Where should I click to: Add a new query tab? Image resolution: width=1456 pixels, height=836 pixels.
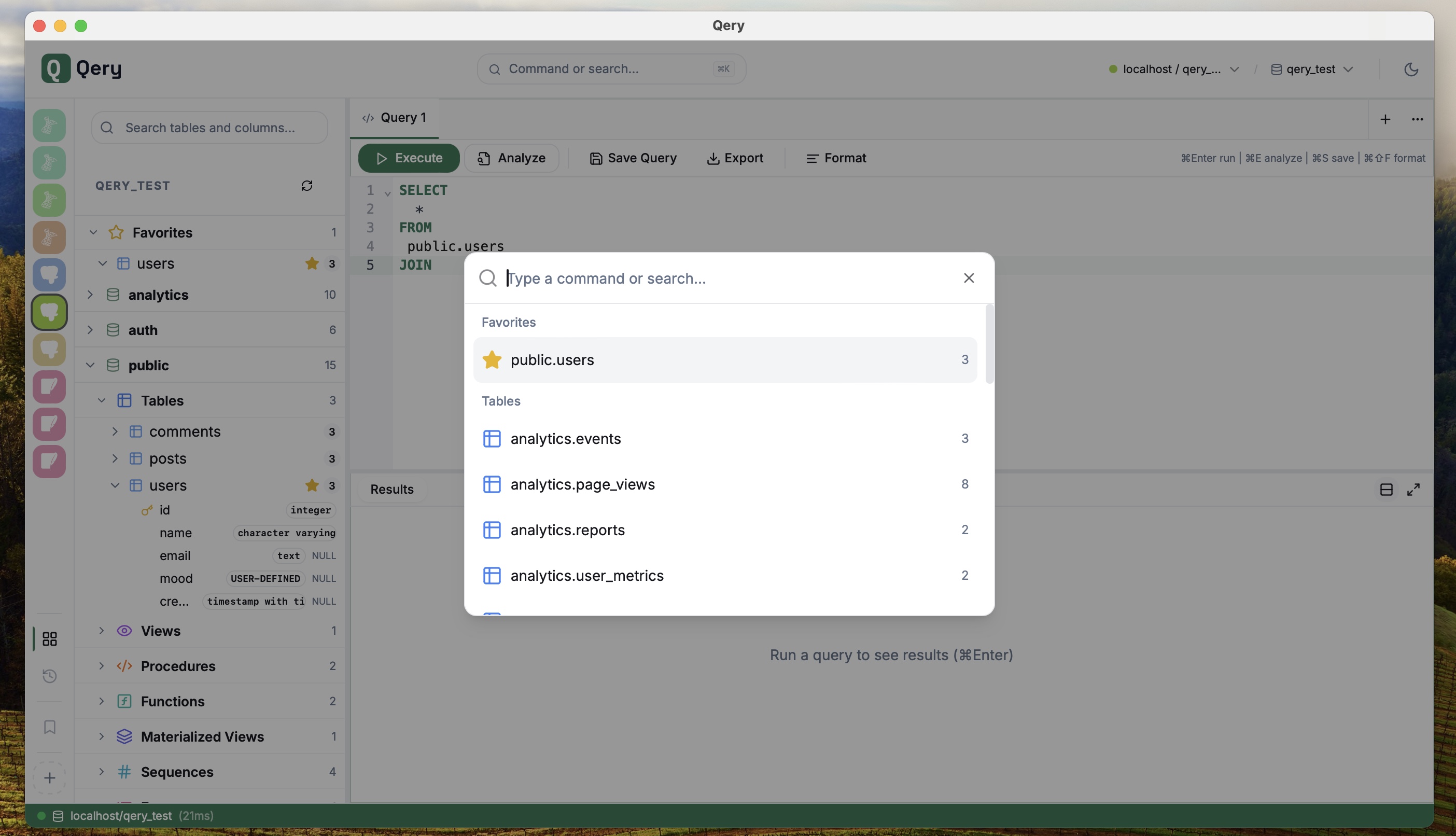(1385, 119)
